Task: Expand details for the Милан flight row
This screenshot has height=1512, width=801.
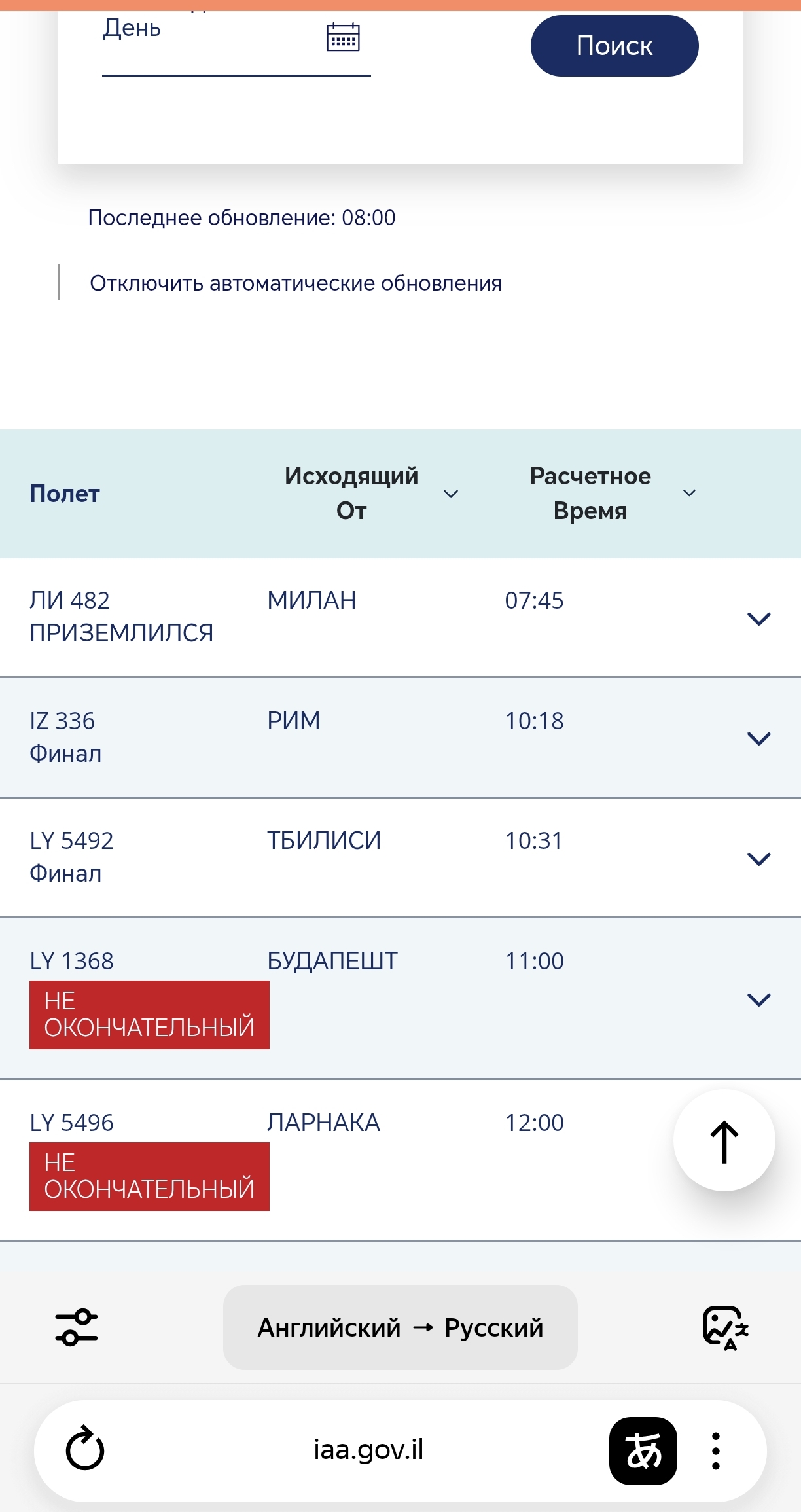Action: click(758, 618)
